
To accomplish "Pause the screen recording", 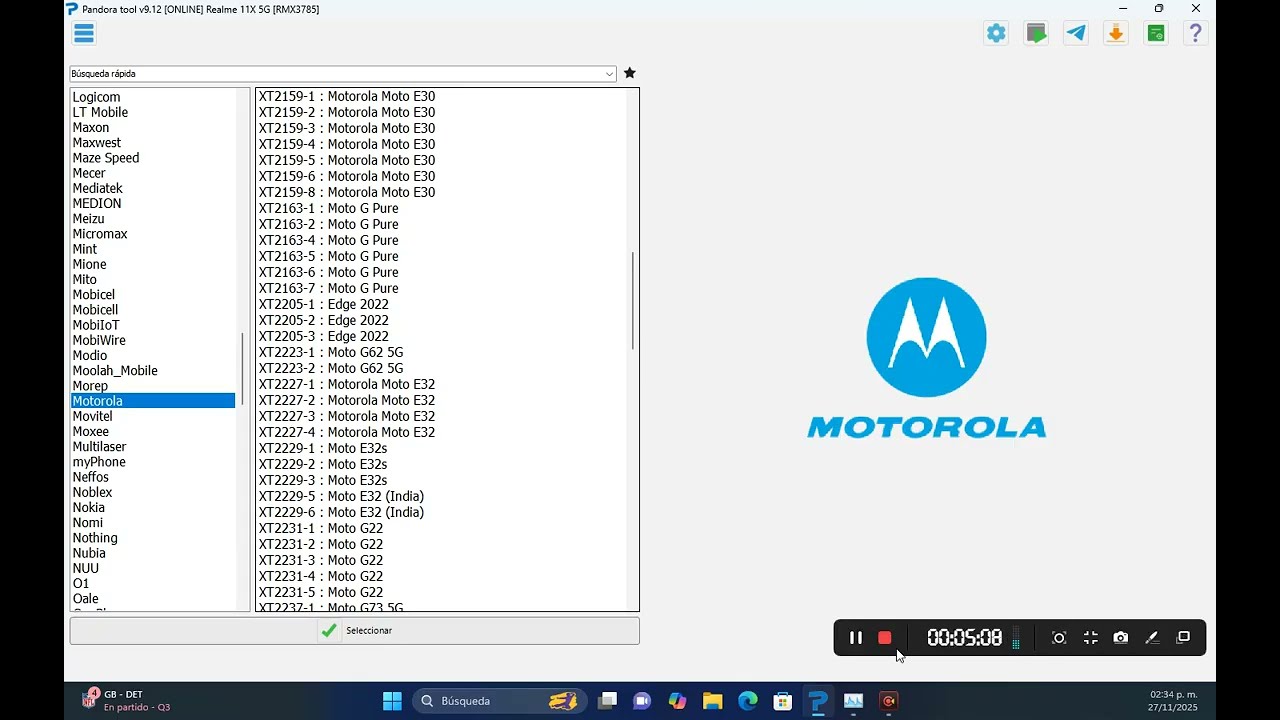I will [x=856, y=638].
